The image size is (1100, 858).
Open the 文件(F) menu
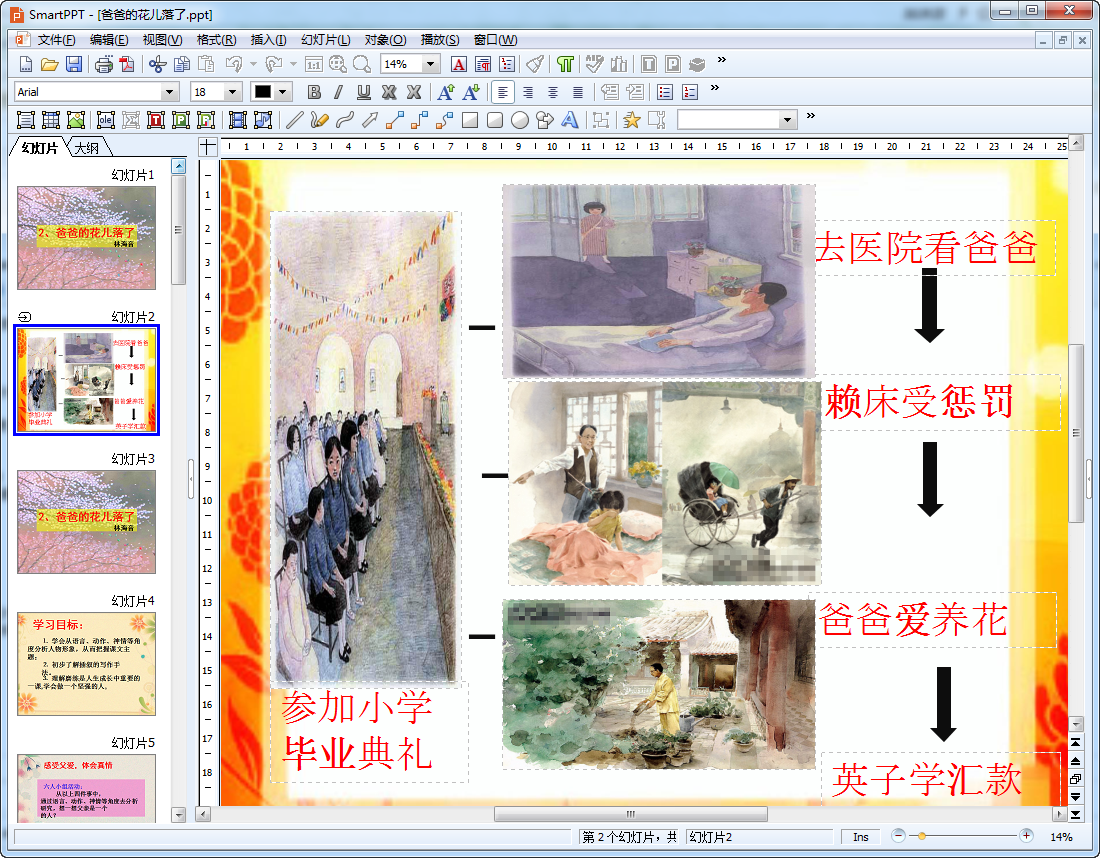click(55, 40)
